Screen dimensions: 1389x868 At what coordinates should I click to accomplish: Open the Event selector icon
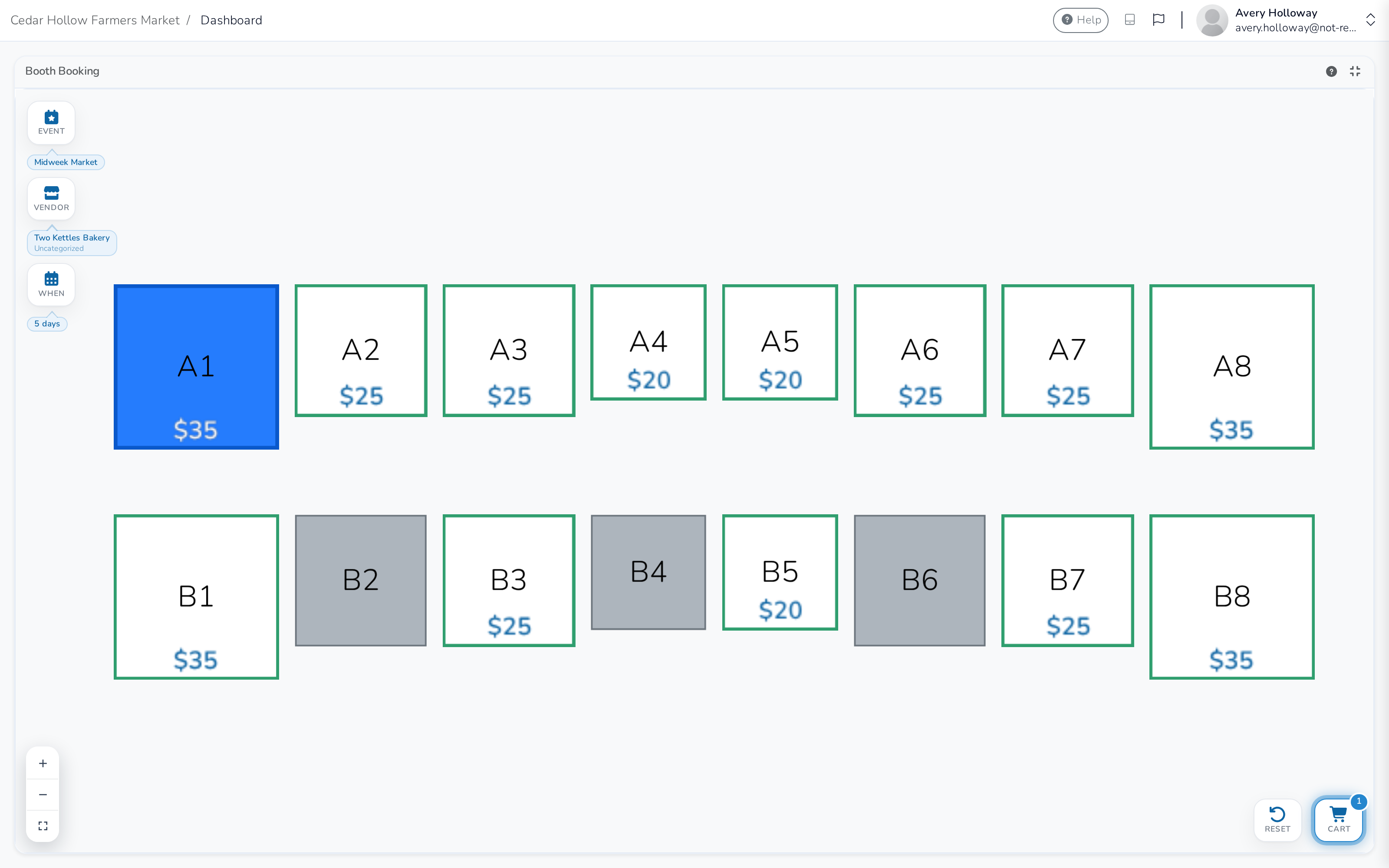click(51, 122)
